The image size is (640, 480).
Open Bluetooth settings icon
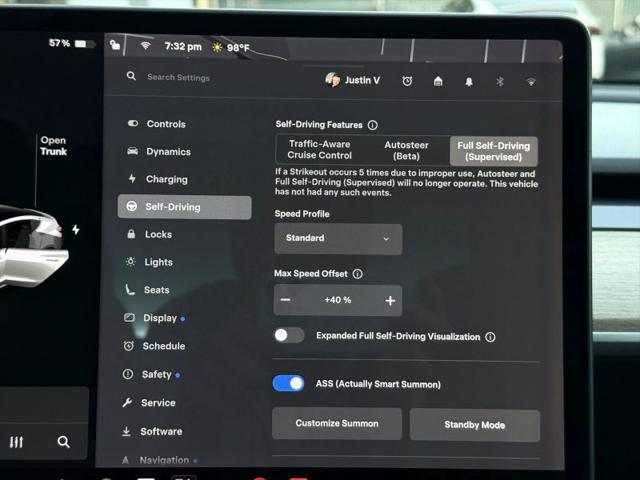coord(500,82)
